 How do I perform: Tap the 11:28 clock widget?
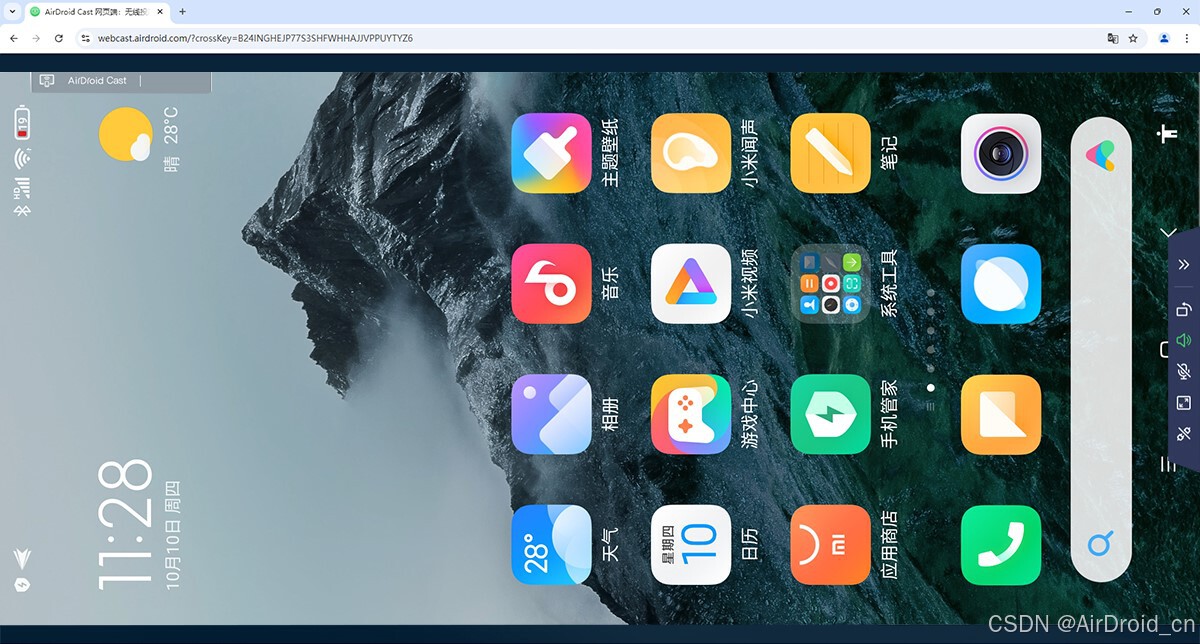point(125,523)
